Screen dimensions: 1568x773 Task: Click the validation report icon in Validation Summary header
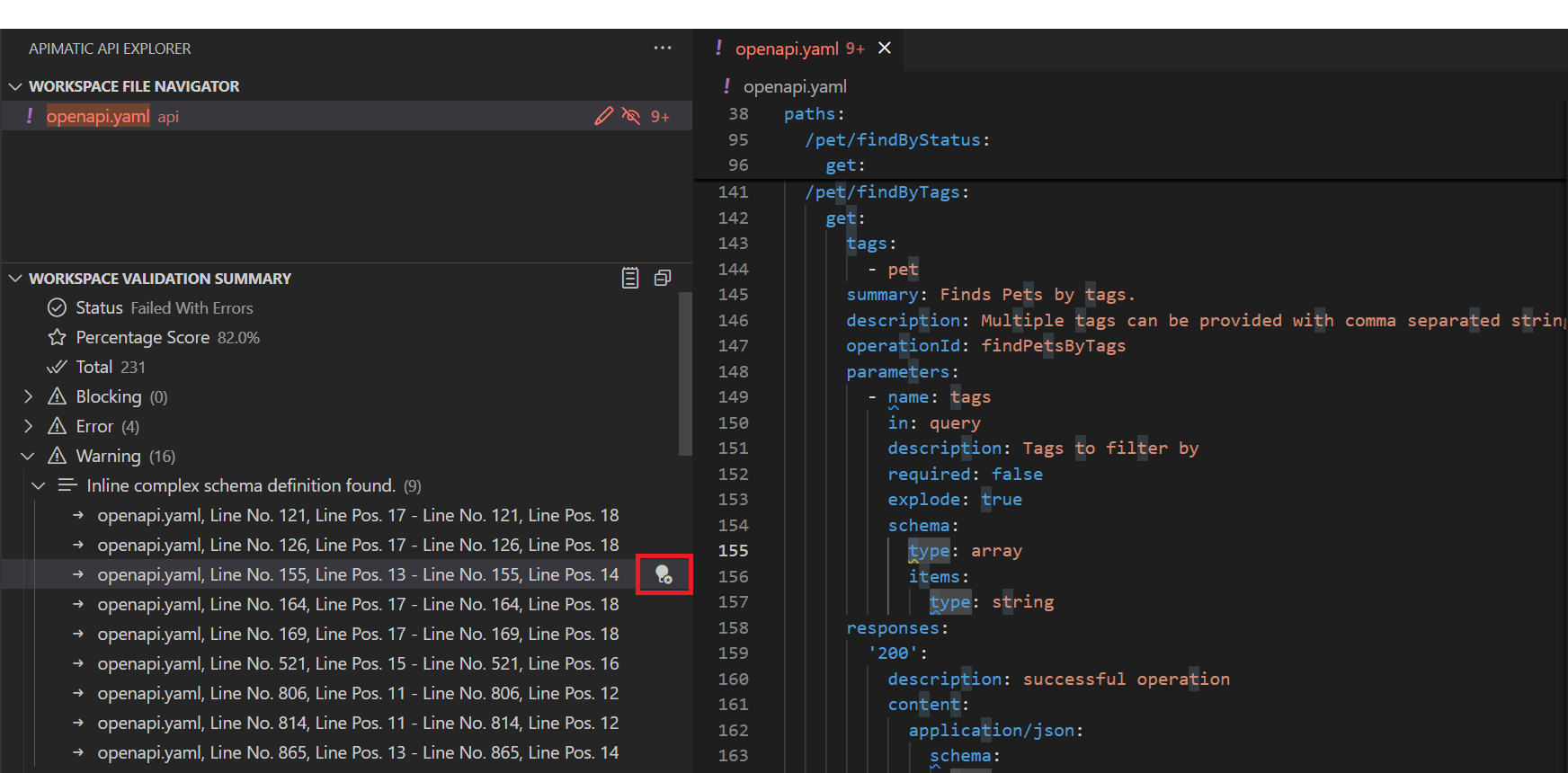(x=630, y=278)
